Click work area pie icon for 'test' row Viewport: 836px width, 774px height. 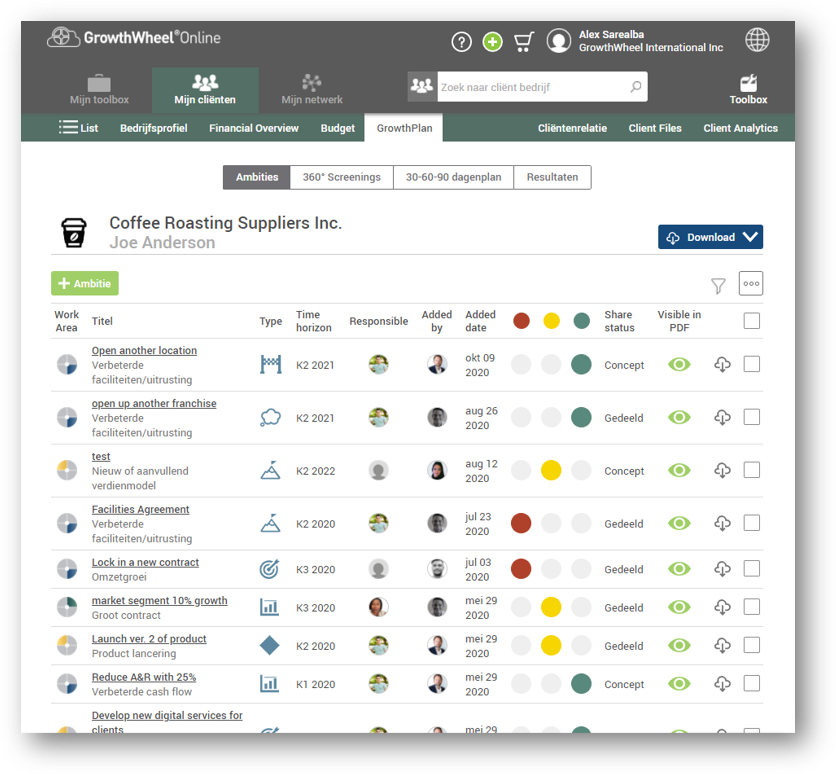(x=67, y=470)
